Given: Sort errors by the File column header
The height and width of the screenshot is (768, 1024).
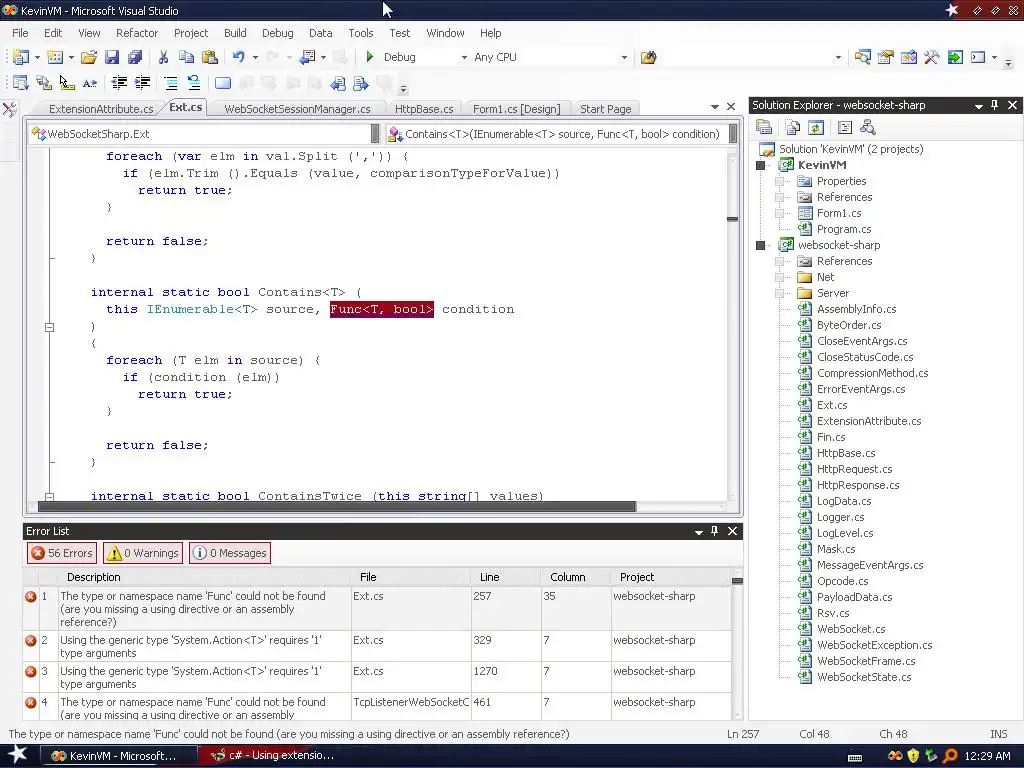Looking at the screenshot, I should 410,577.
